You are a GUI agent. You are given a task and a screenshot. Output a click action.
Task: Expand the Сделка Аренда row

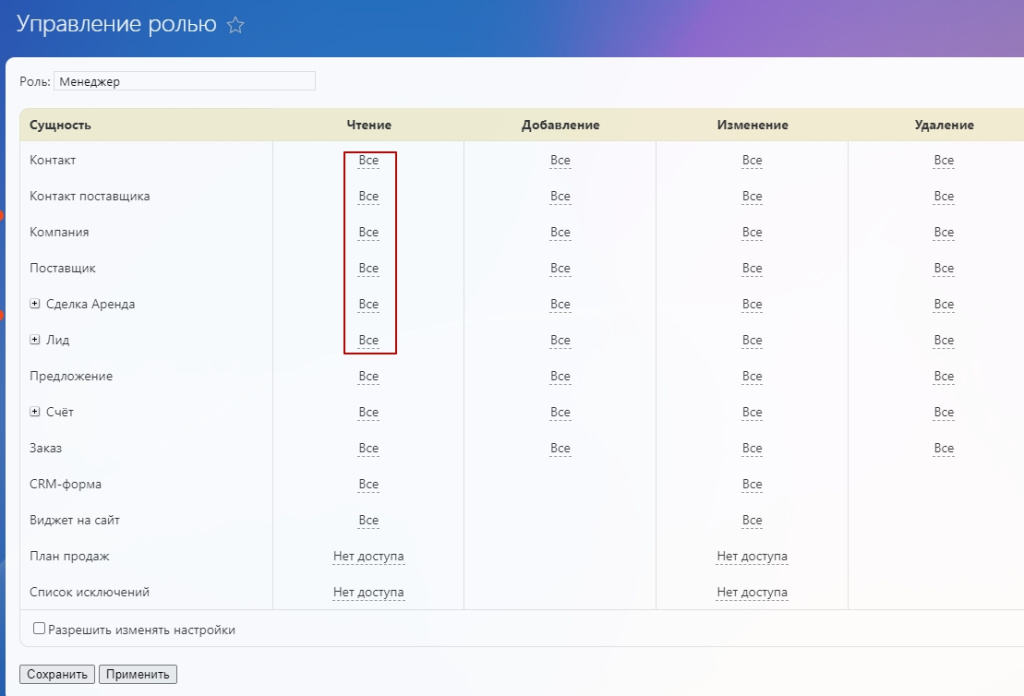tap(35, 304)
